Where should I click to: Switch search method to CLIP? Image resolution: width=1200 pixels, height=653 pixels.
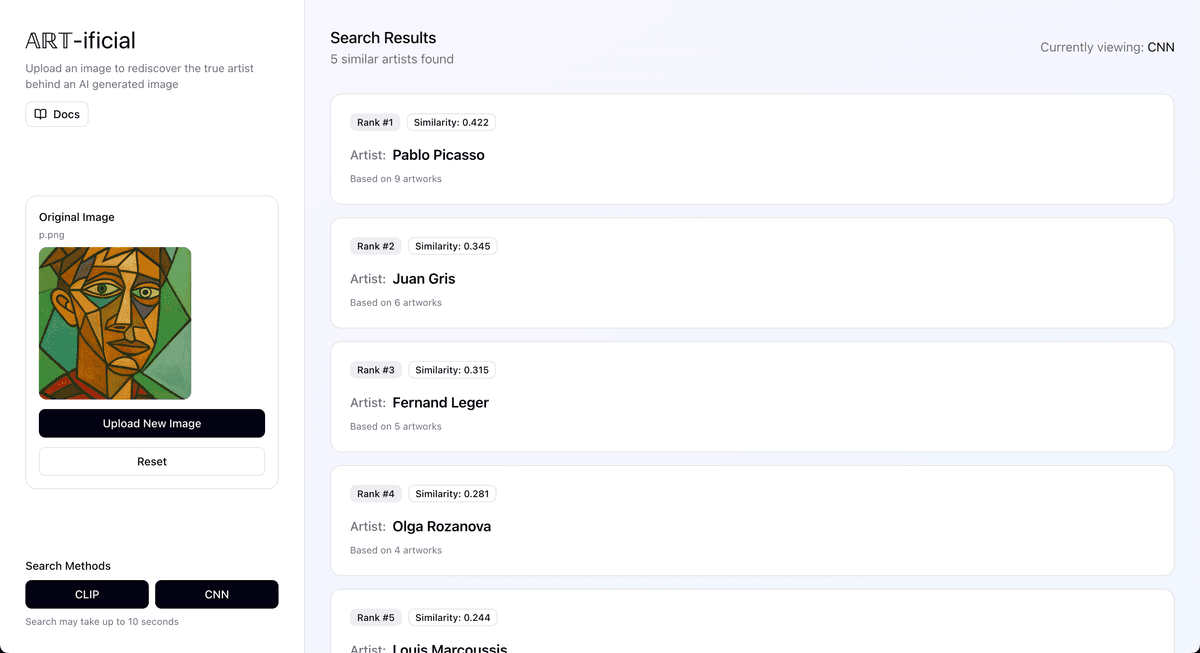click(x=87, y=594)
